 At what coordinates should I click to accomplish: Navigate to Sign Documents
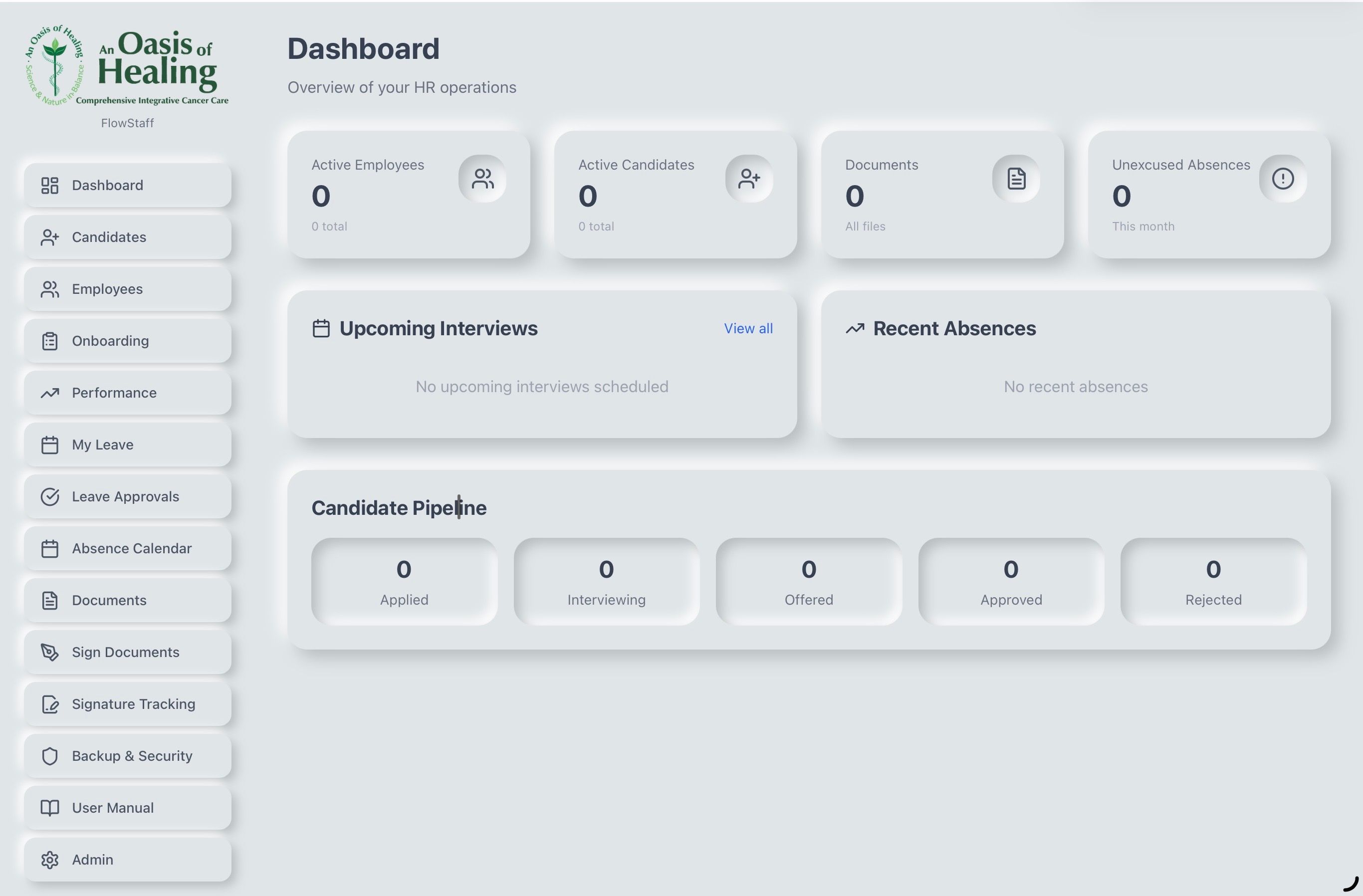click(127, 652)
